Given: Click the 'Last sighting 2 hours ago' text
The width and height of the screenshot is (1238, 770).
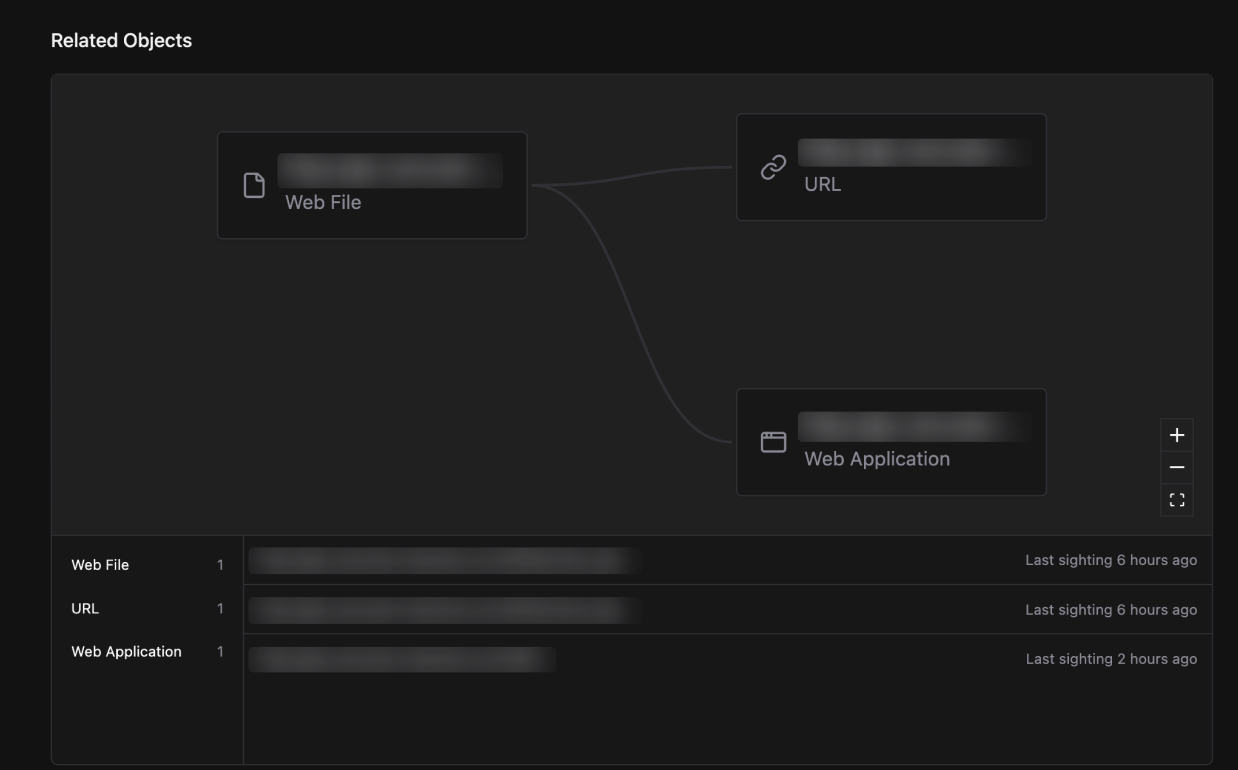Looking at the screenshot, I should [x=1111, y=659].
